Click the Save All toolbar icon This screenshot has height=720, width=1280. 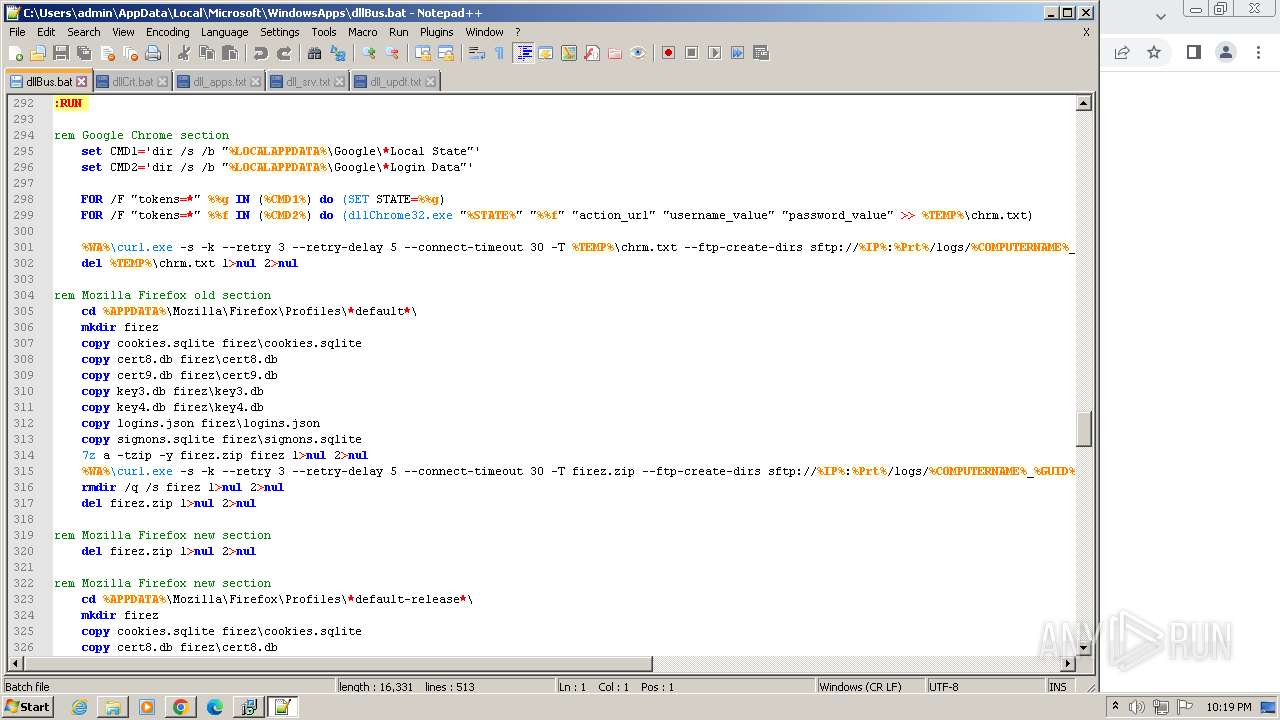pos(84,53)
